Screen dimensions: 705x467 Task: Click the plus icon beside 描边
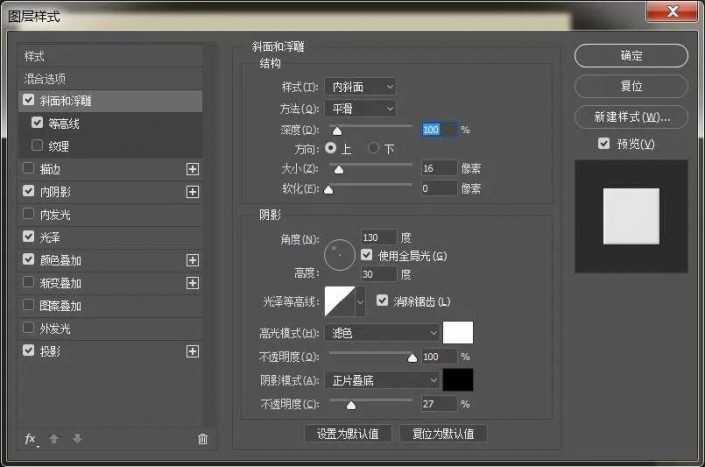click(193, 168)
